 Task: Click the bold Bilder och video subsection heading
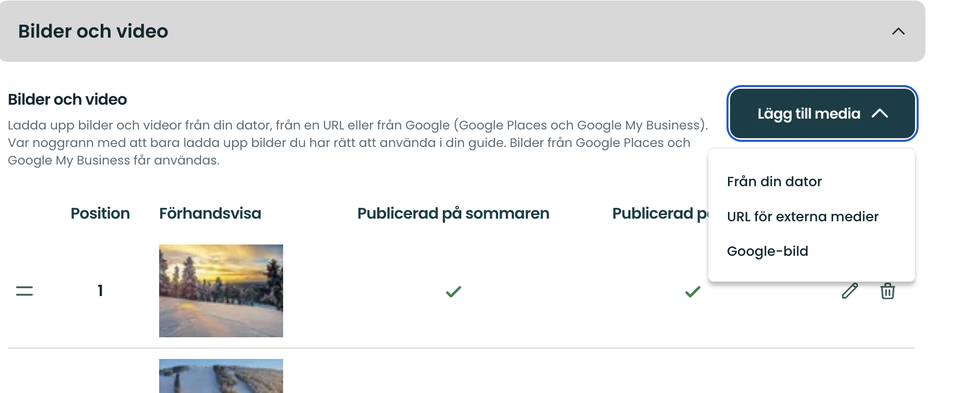point(67,99)
